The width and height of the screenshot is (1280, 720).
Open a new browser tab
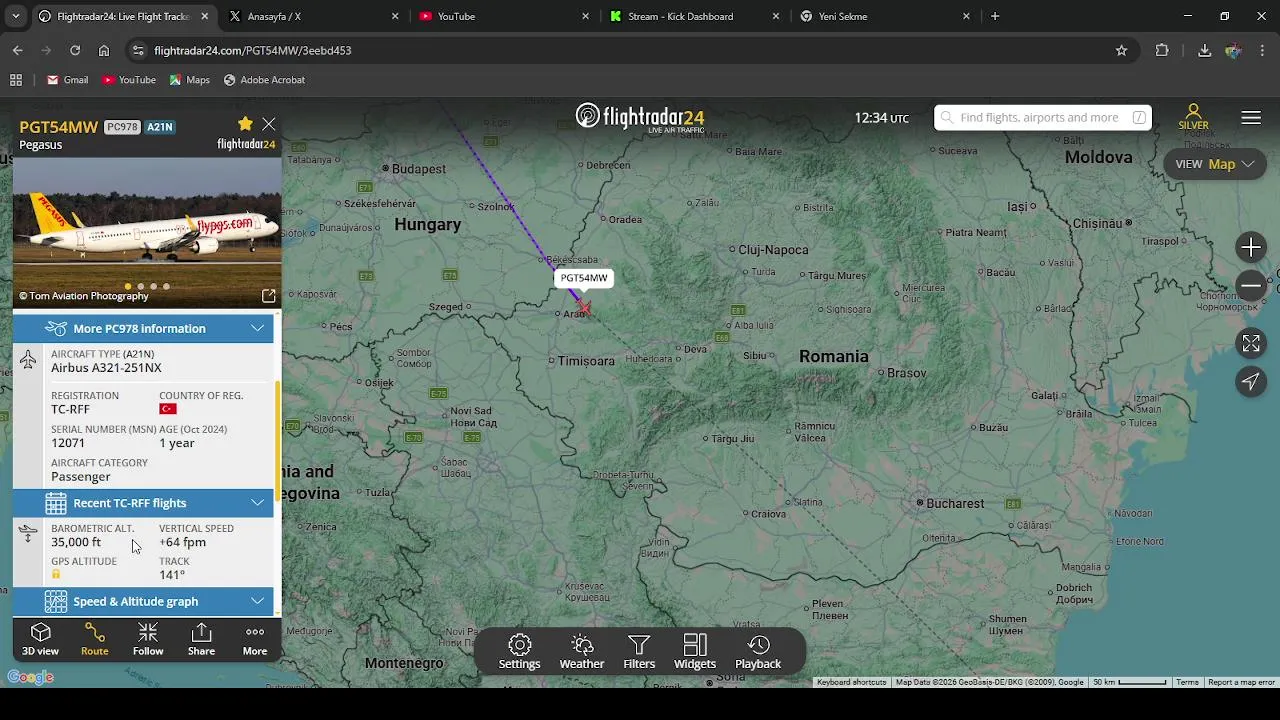(995, 16)
